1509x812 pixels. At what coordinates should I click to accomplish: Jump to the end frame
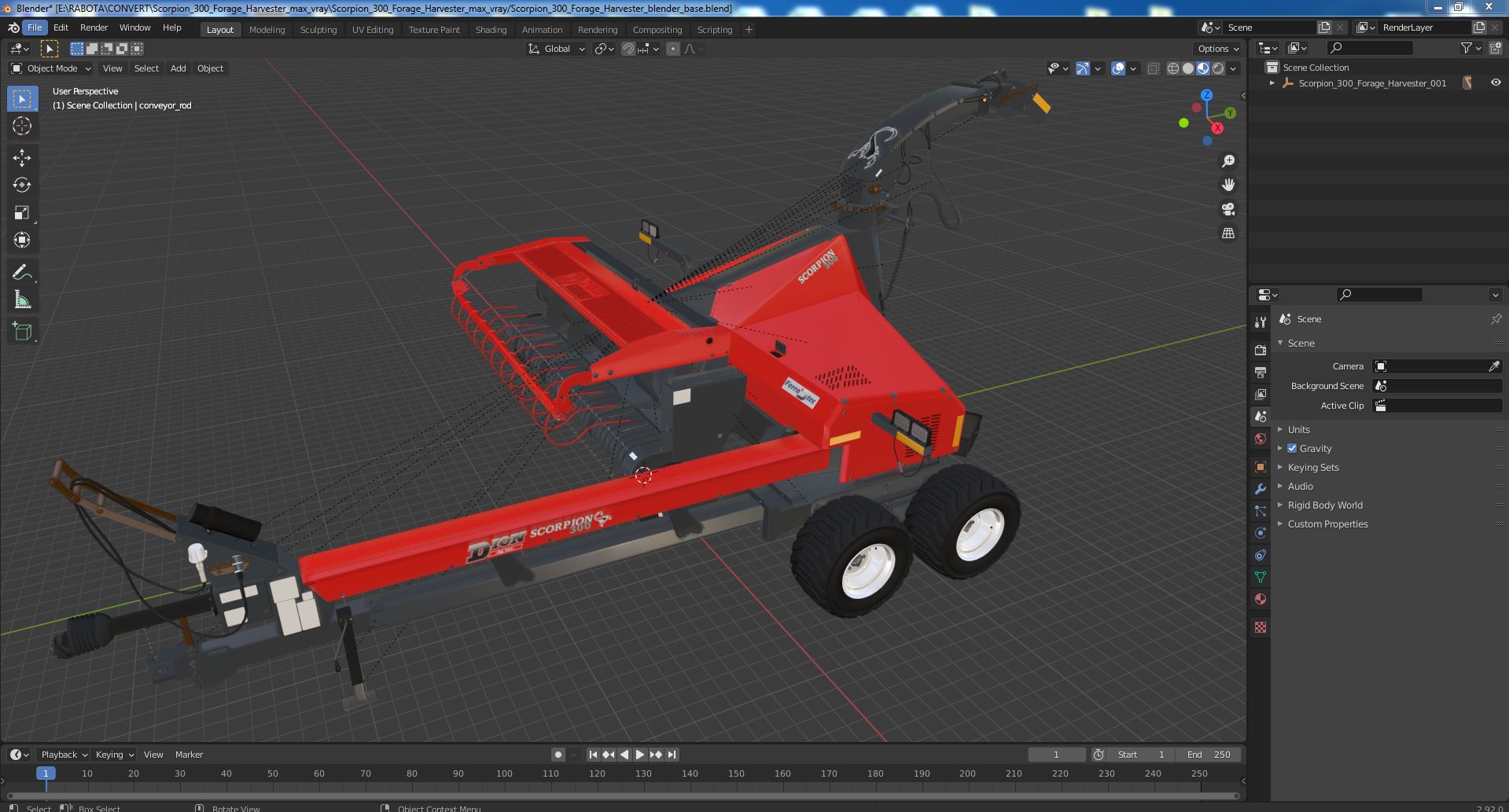click(x=672, y=755)
